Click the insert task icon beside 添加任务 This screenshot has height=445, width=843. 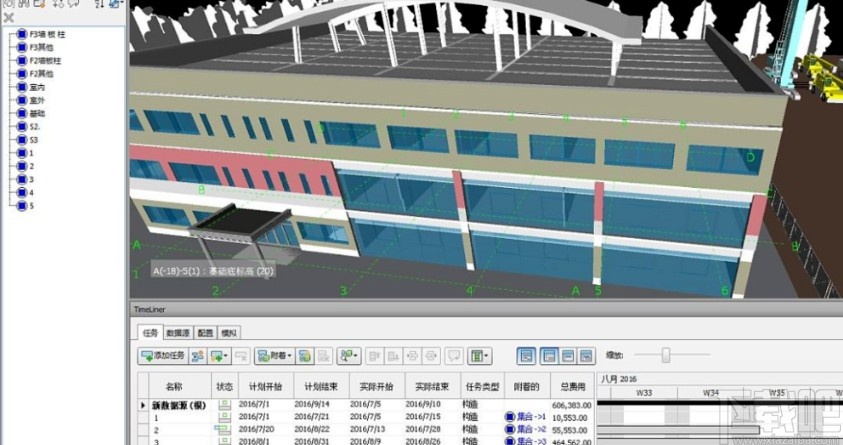pos(197,356)
